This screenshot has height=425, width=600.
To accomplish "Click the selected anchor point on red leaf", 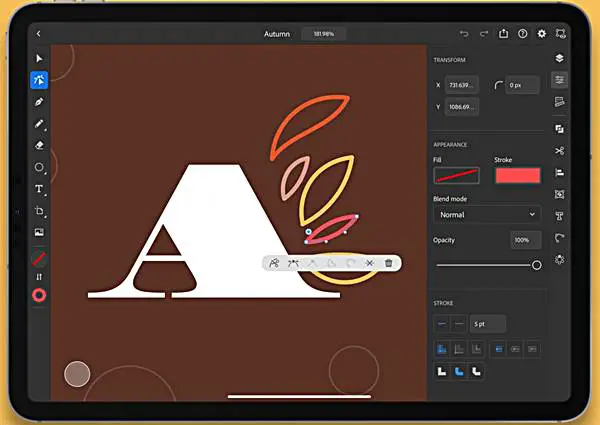I will [x=308, y=232].
